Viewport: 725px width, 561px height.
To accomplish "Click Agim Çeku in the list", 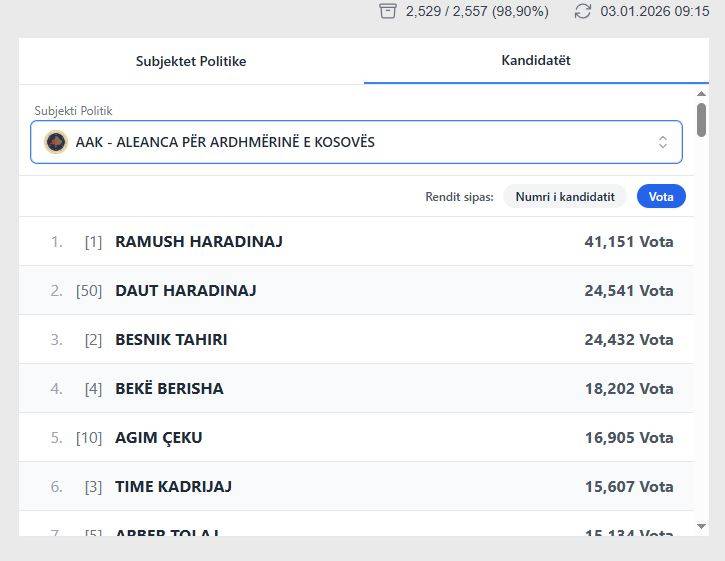I will [159, 437].
